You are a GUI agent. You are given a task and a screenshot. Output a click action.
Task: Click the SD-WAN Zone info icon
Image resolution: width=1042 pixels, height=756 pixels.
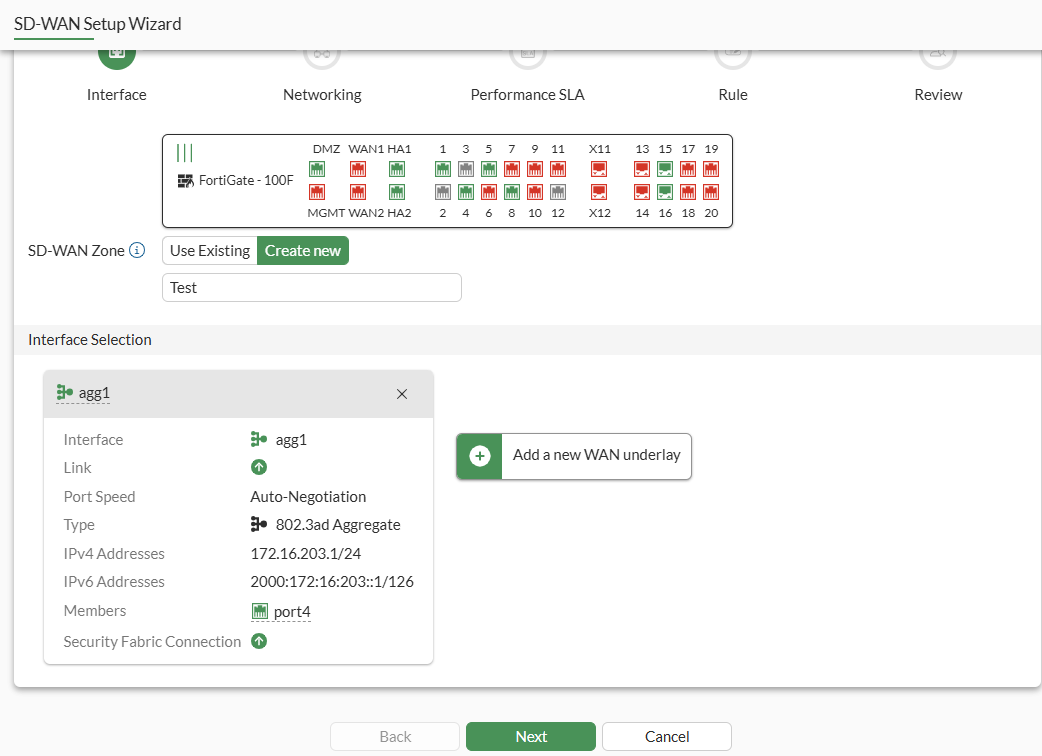point(137,251)
